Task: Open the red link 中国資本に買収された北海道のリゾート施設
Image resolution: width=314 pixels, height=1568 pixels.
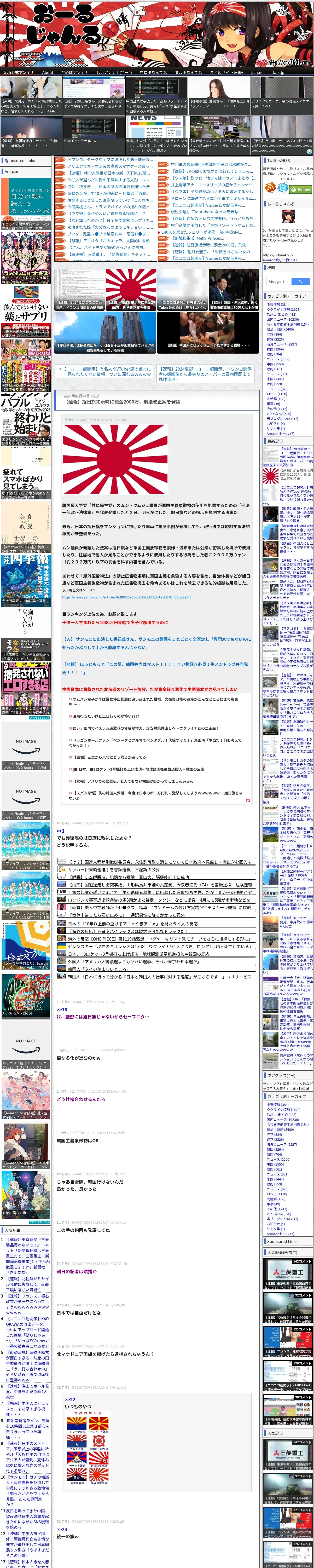Action: [150, 689]
